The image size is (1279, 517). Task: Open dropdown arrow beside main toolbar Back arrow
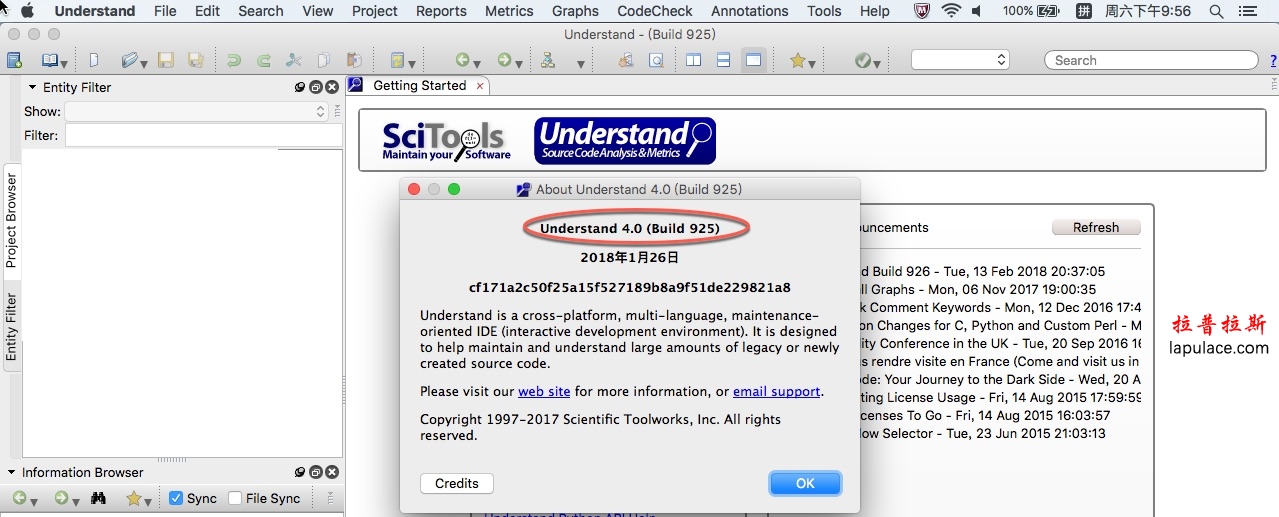pos(478,64)
